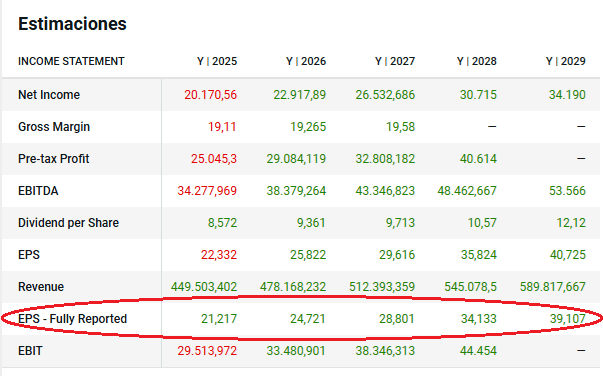Select EPS Fully Reported value 24,721
Image resolution: width=603 pixels, height=376 pixels.
(x=307, y=319)
